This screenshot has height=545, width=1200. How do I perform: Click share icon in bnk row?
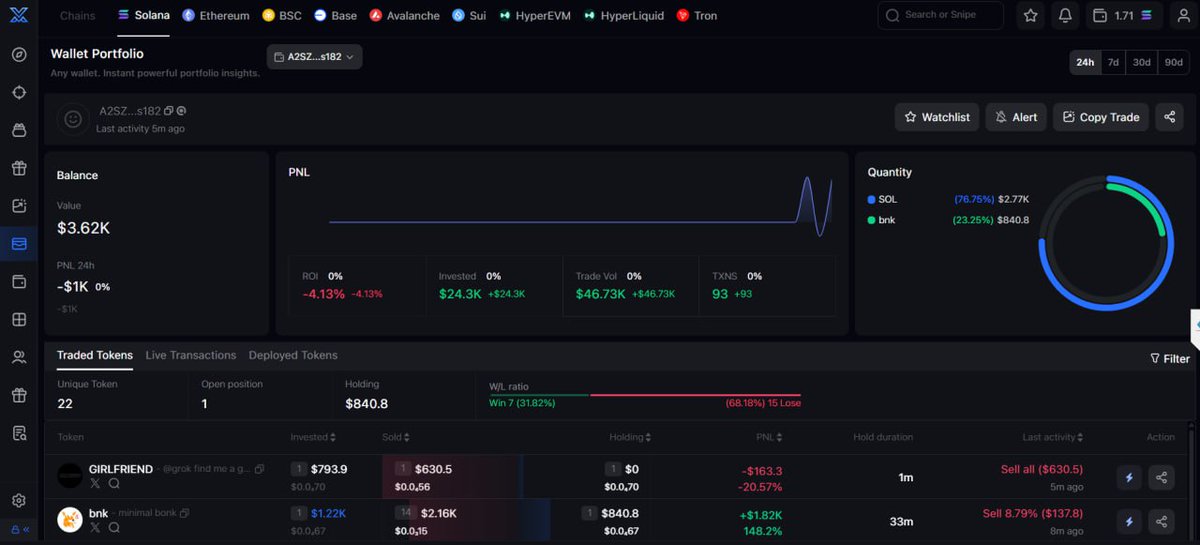pyautogui.click(x=1161, y=521)
